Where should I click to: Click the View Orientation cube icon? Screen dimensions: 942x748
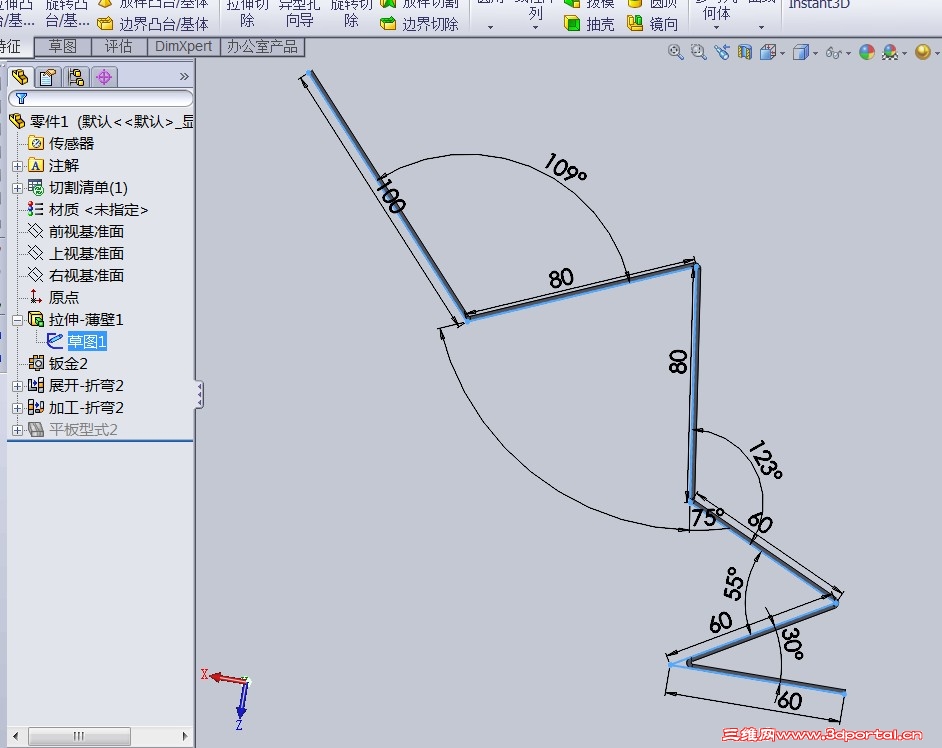pyautogui.click(x=768, y=52)
